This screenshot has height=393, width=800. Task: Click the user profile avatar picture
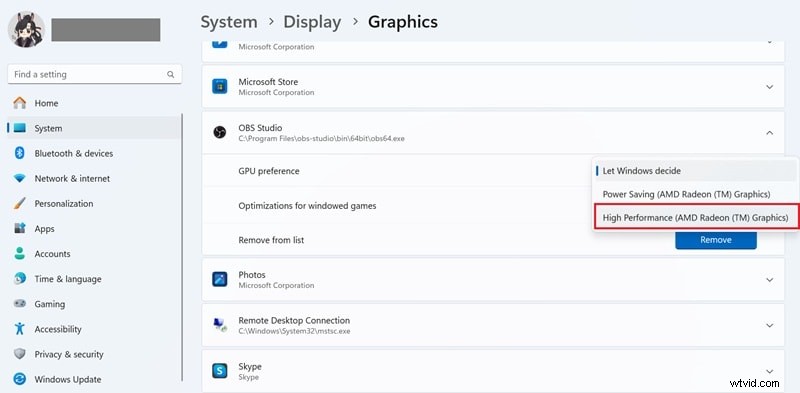[x=26, y=29]
